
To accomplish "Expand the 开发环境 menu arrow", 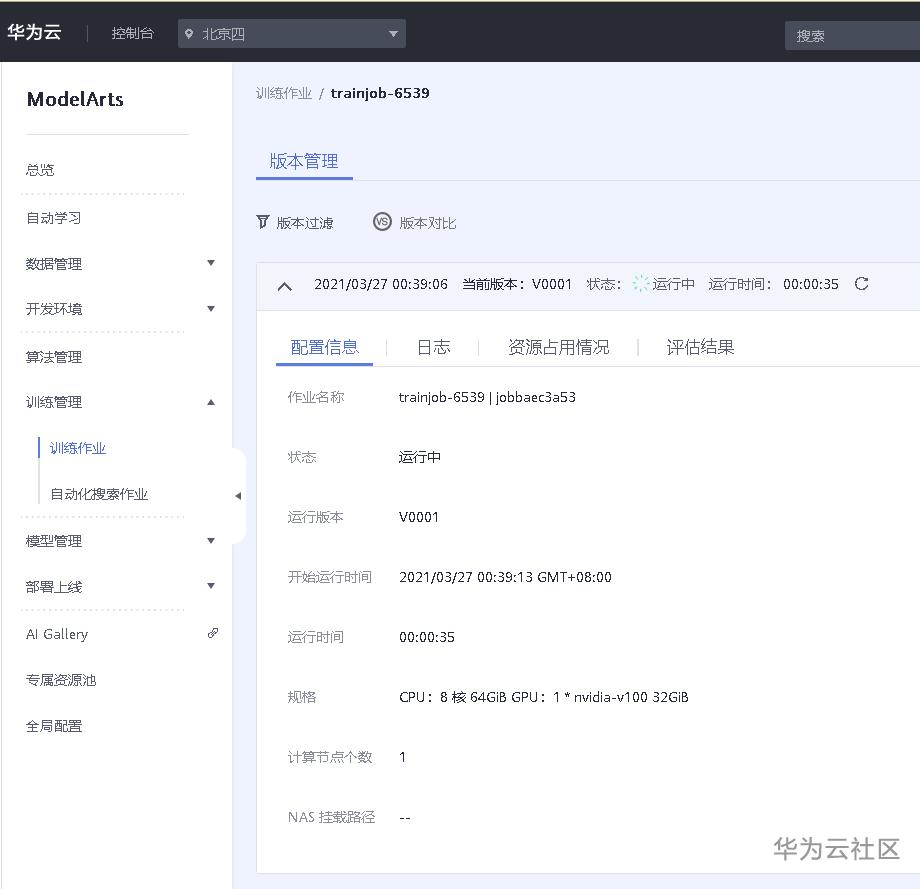I will (211, 309).
